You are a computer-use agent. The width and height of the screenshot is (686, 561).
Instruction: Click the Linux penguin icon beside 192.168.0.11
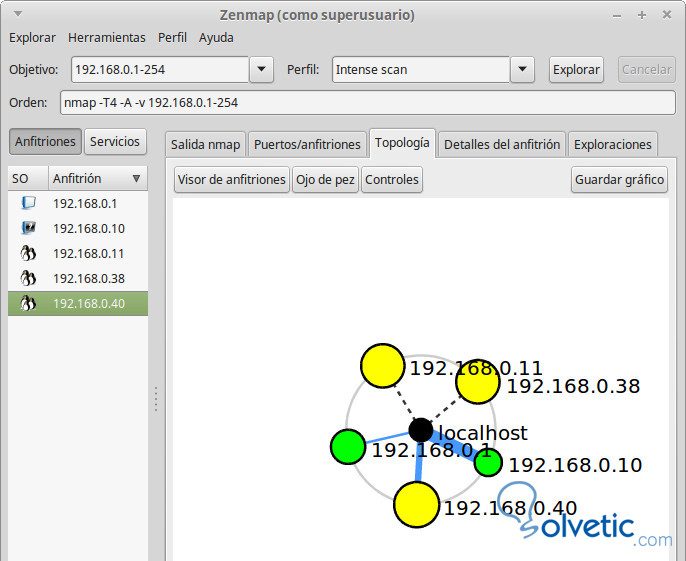pos(28,253)
